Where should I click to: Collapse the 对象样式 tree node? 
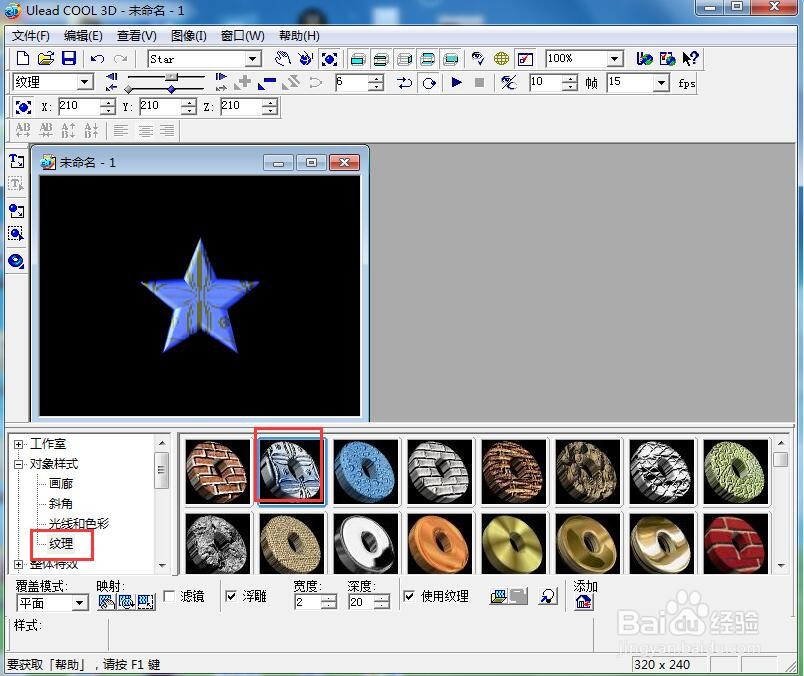click(x=18, y=464)
